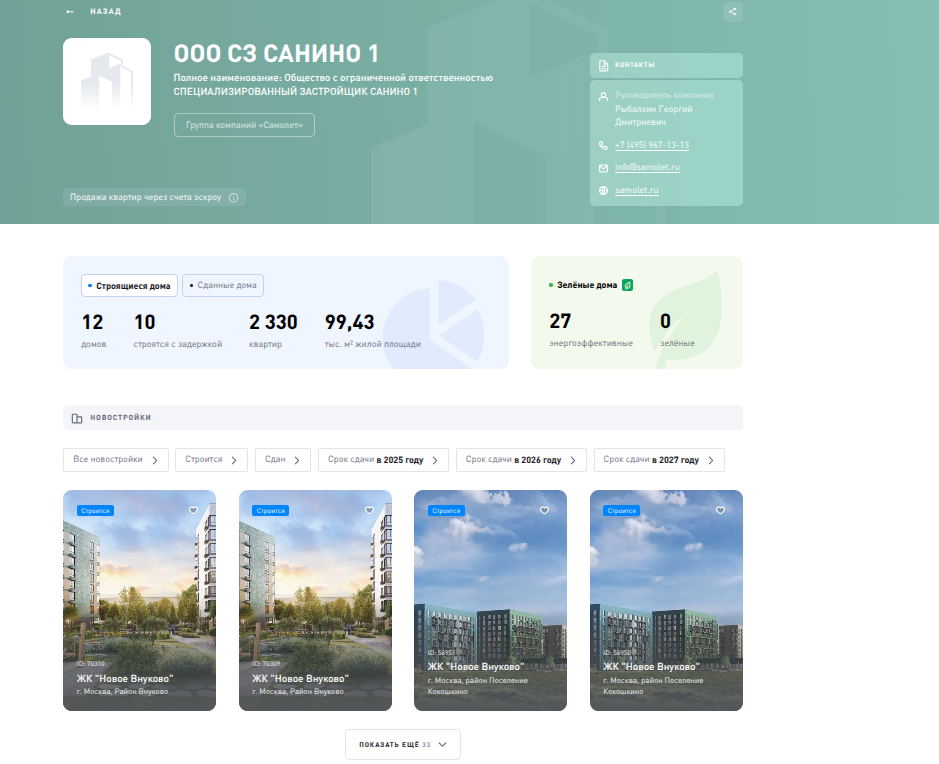
Task: Open the Группа компаний «Самолет» button
Action: click(244, 125)
